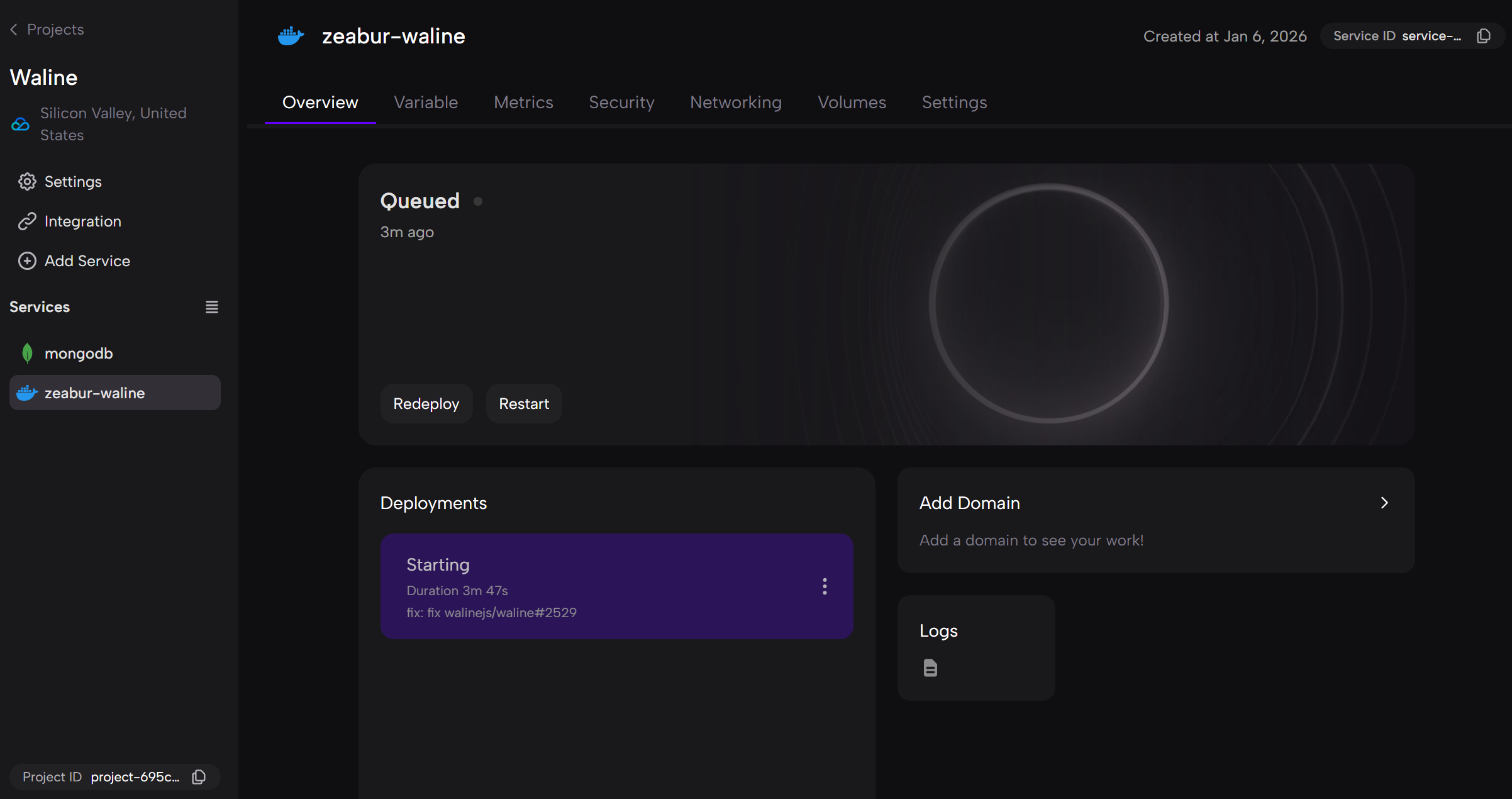
Task: Open the Metrics tab
Action: pyautogui.click(x=523, y=103)
